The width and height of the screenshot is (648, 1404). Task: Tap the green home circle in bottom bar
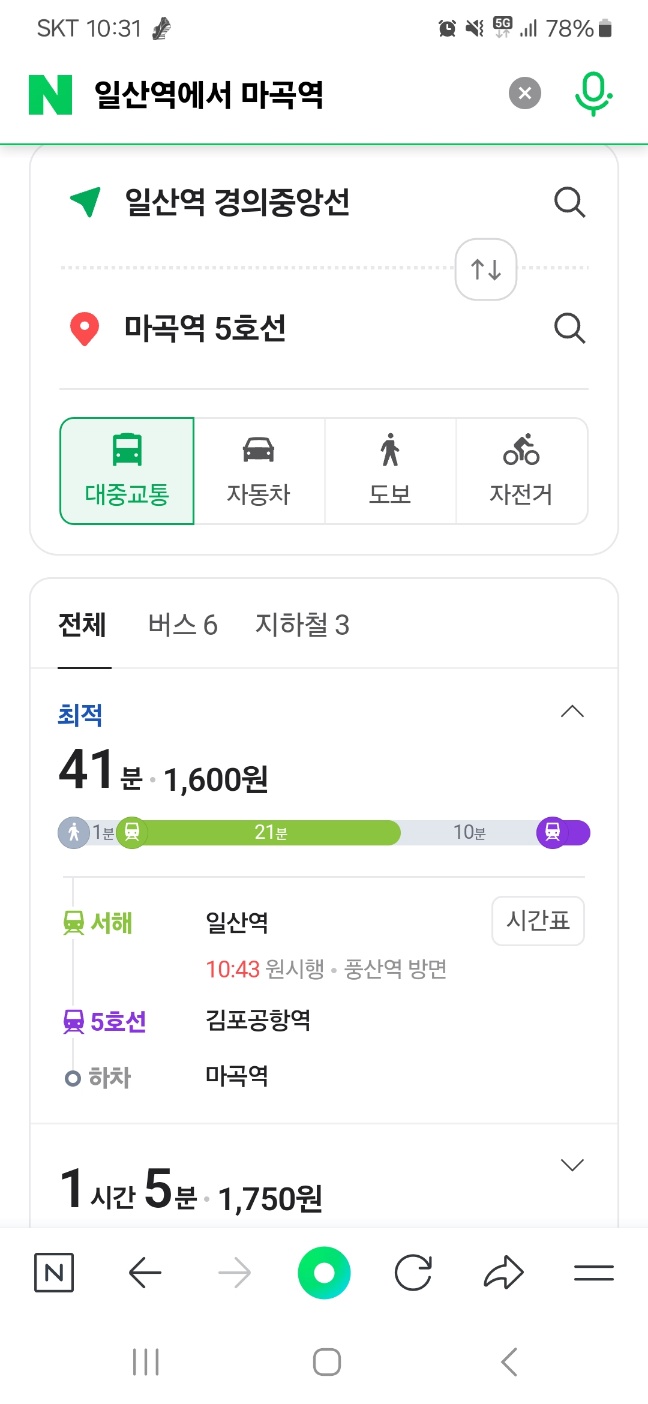[x=324, y=1272]
